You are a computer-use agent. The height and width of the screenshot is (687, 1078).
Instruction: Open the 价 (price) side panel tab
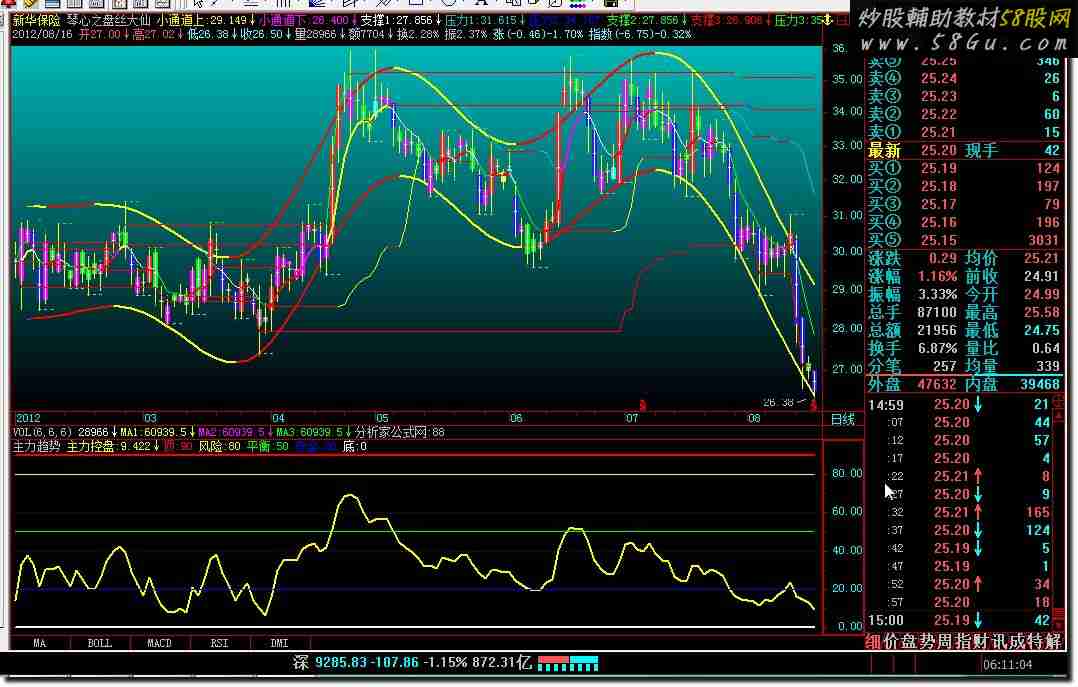point(891,642)
